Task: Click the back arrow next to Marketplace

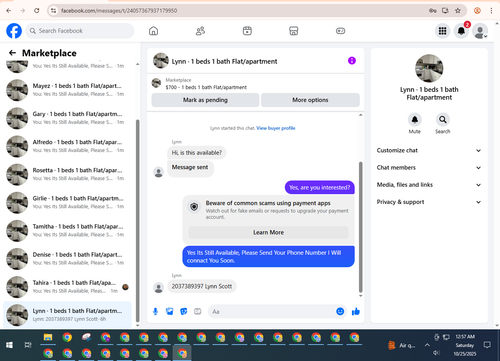Action: coord(12,53)
